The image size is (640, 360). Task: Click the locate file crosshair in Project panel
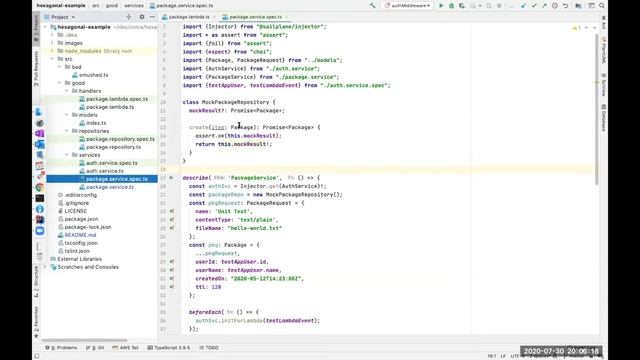pos(129,17)
